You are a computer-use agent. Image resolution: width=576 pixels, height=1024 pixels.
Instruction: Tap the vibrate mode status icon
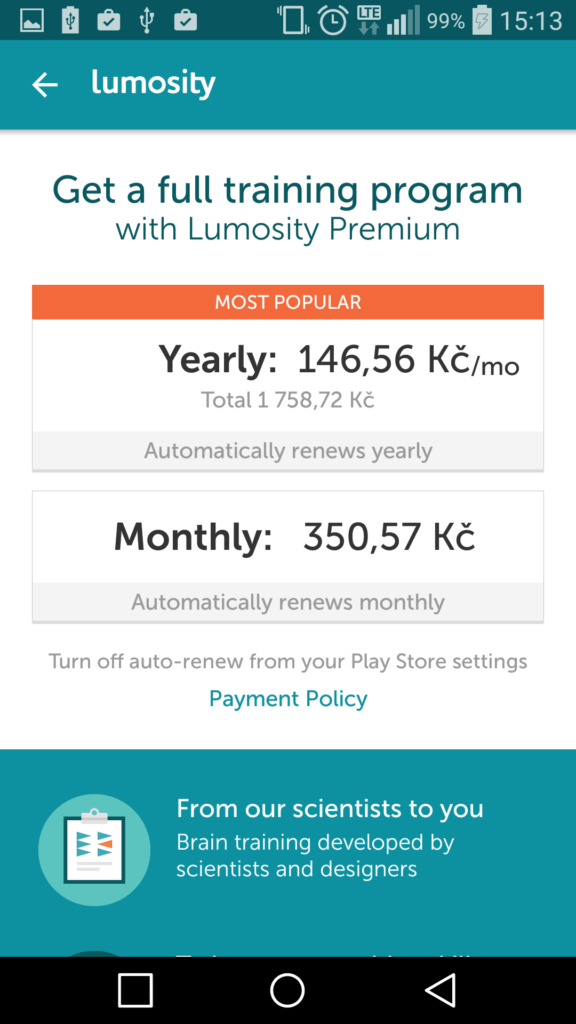coord(293,20)
